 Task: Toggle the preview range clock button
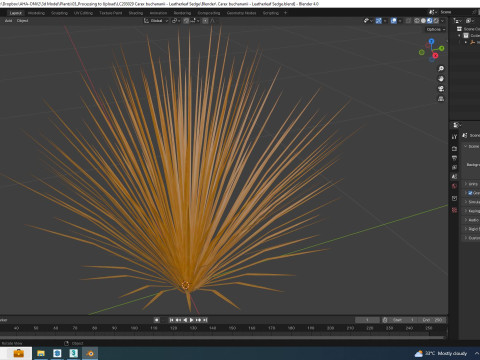click(x=385, y=320)
